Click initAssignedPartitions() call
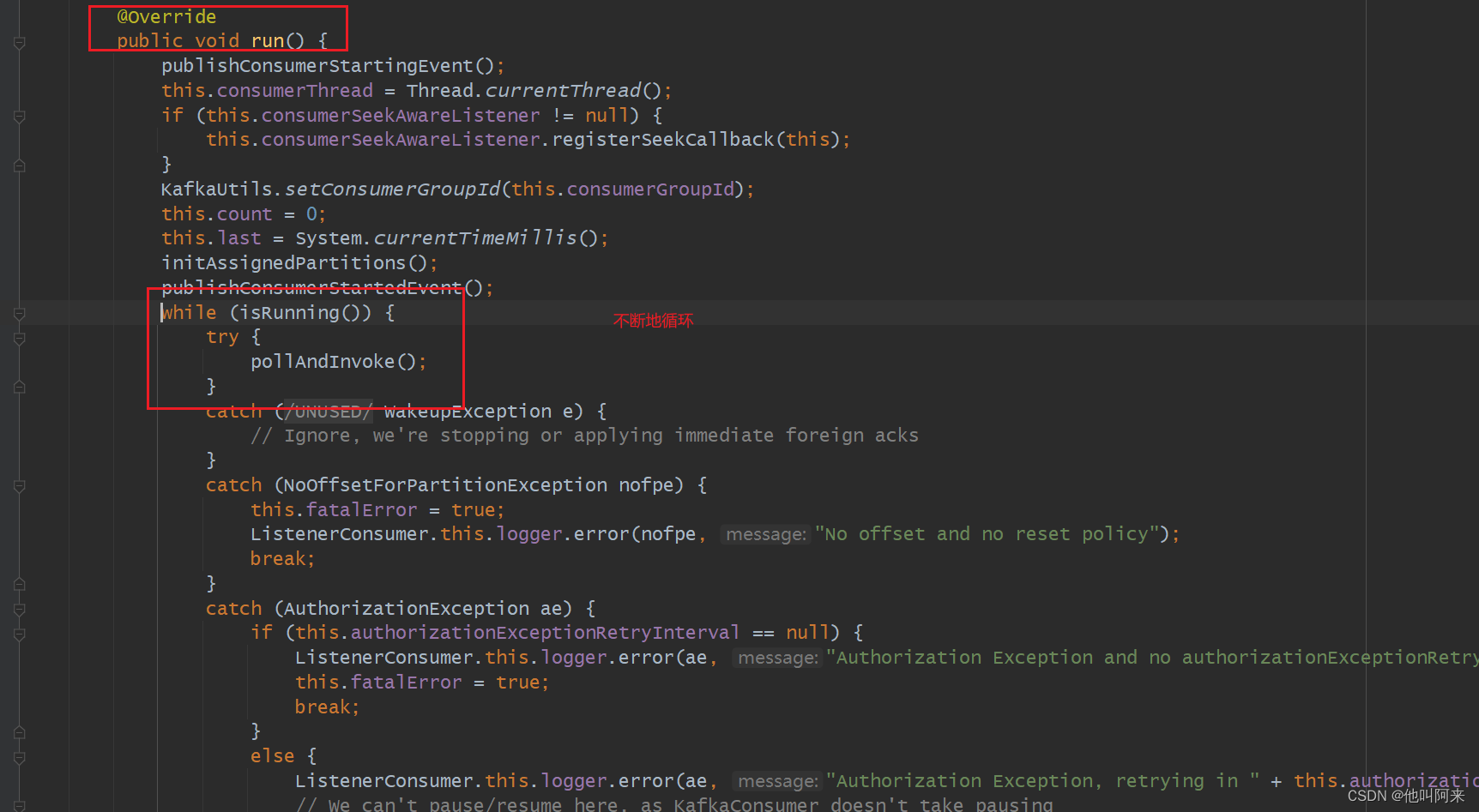 [x=294, y=263]
